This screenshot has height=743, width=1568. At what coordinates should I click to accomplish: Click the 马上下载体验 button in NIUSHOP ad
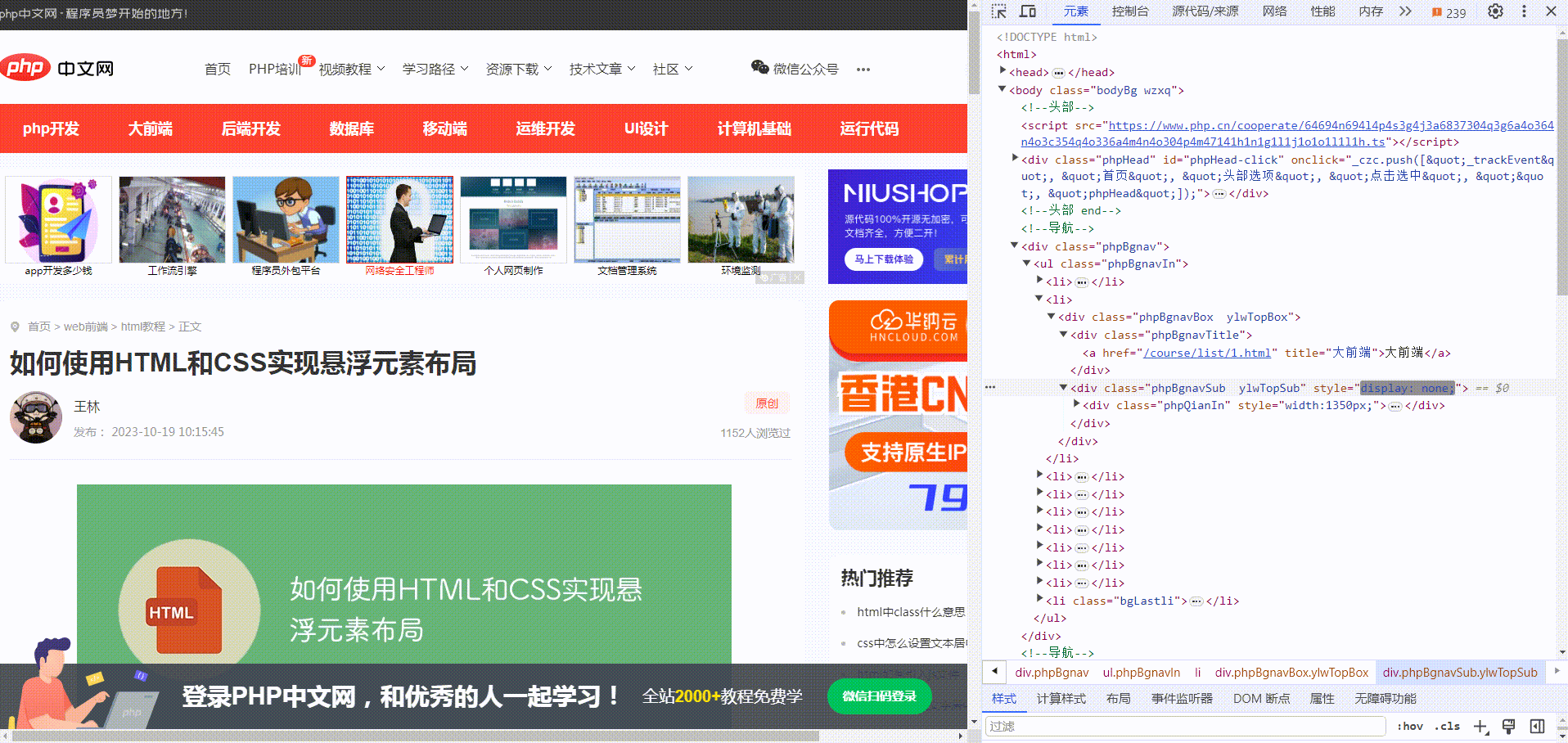click(x=884, y=259)
